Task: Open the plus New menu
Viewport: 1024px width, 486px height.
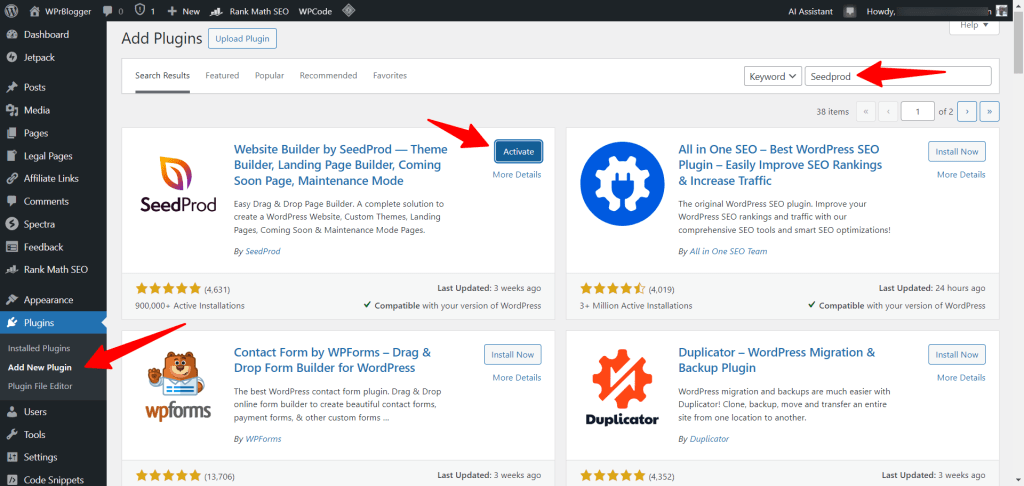Action: point(184,11)
